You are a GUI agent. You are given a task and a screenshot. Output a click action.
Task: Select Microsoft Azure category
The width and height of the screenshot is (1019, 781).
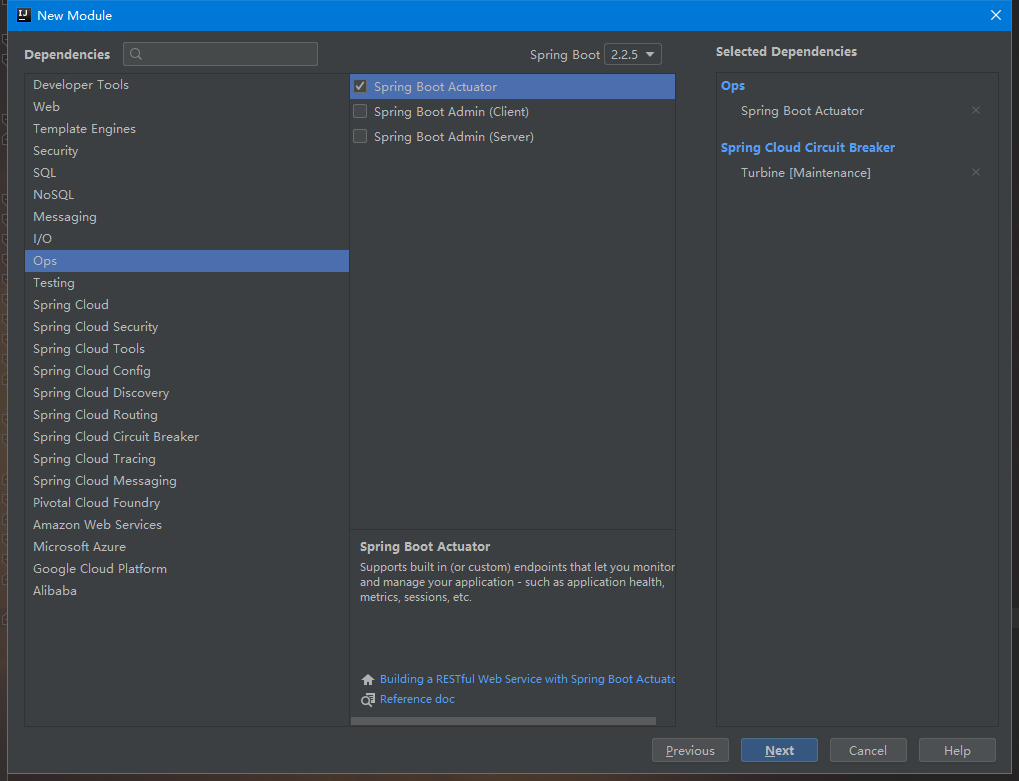(187, 547)
